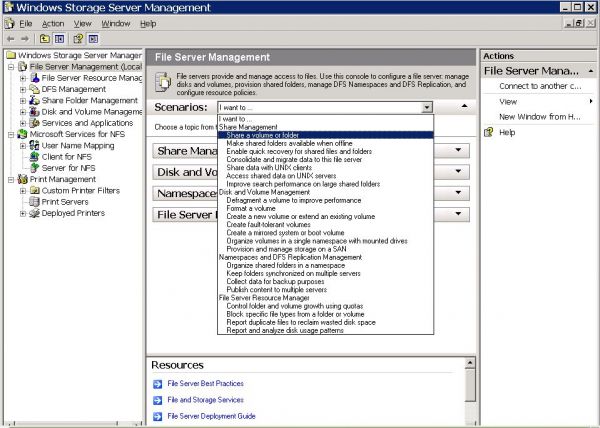The height and width of the screenshot is (428, 600).
Task: Collapse the File Server Management tree node
Action: click(x=11, y=67)
